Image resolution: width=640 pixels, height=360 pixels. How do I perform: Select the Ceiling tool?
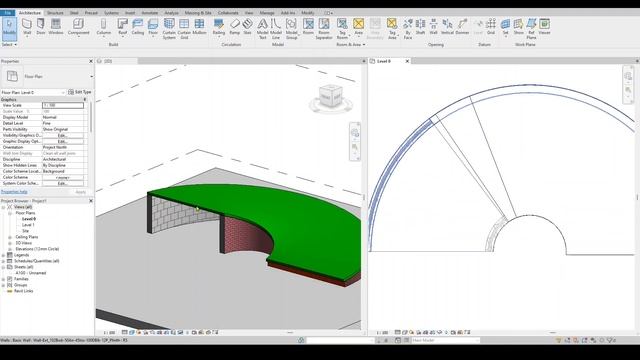pos(138,27)
